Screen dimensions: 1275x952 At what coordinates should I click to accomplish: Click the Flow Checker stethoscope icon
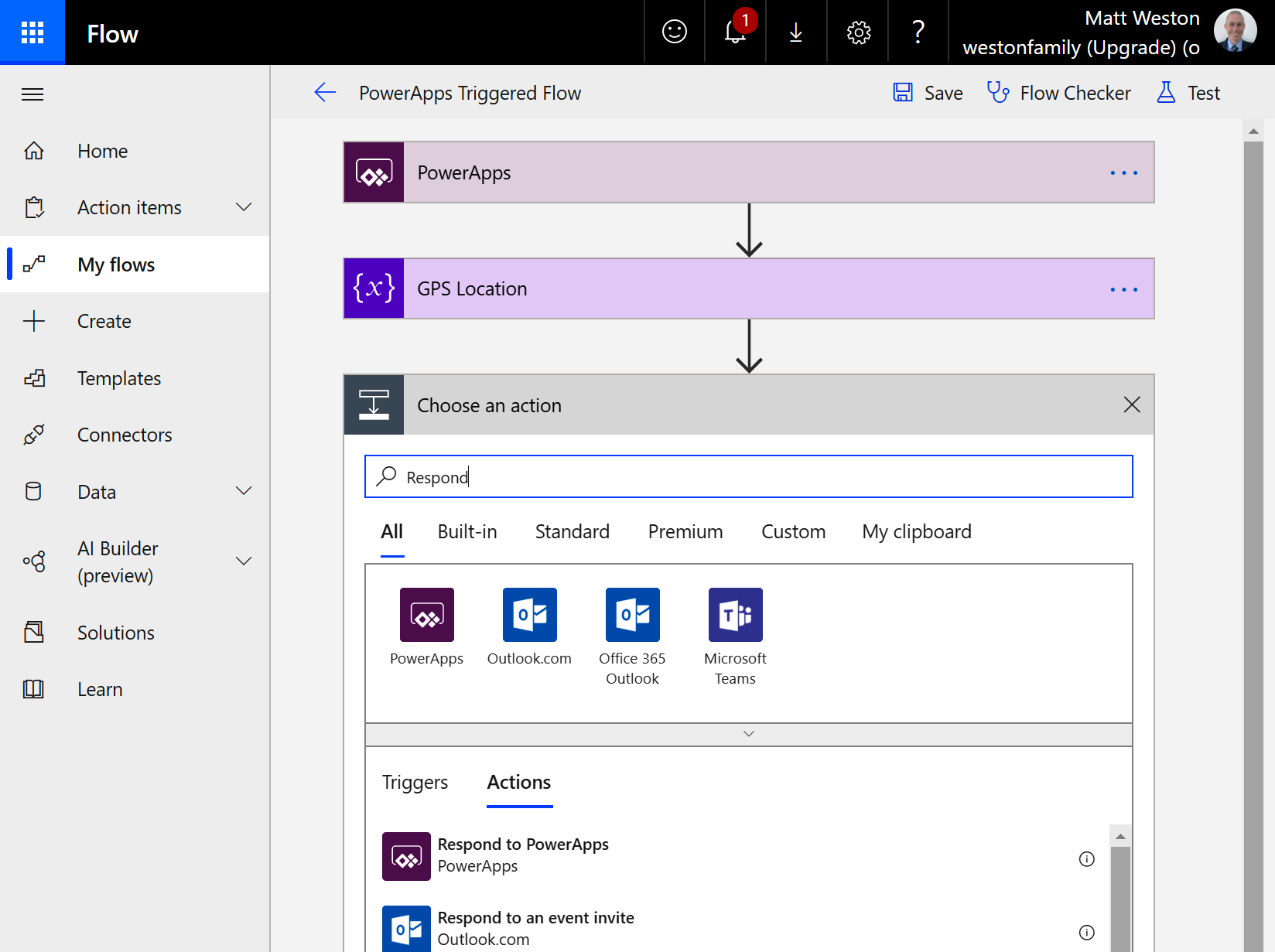click(998, 93)
